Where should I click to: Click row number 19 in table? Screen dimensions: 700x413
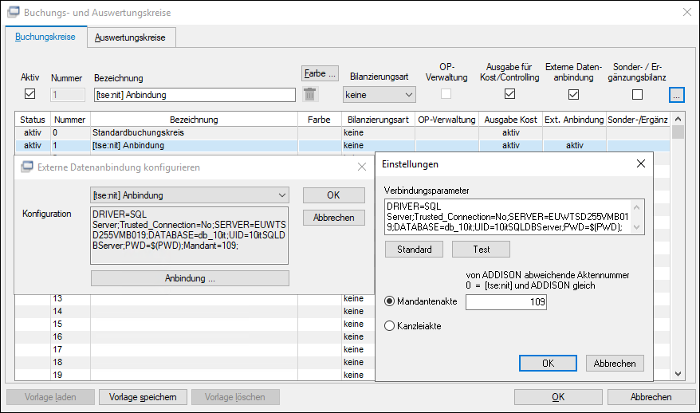pyautogui.click(x=58, y=375)
